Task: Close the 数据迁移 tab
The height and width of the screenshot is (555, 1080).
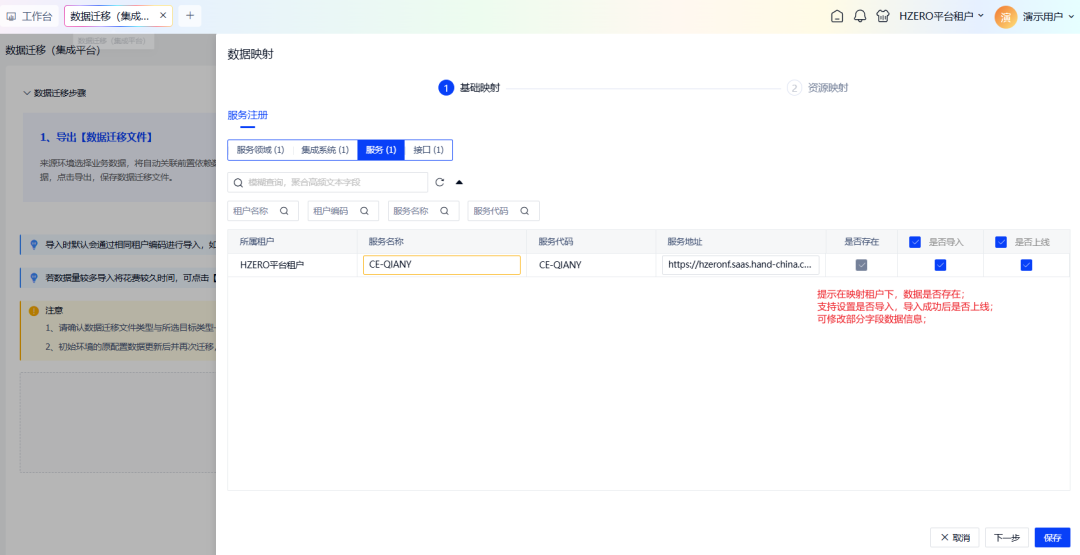Action: point(163,15)
